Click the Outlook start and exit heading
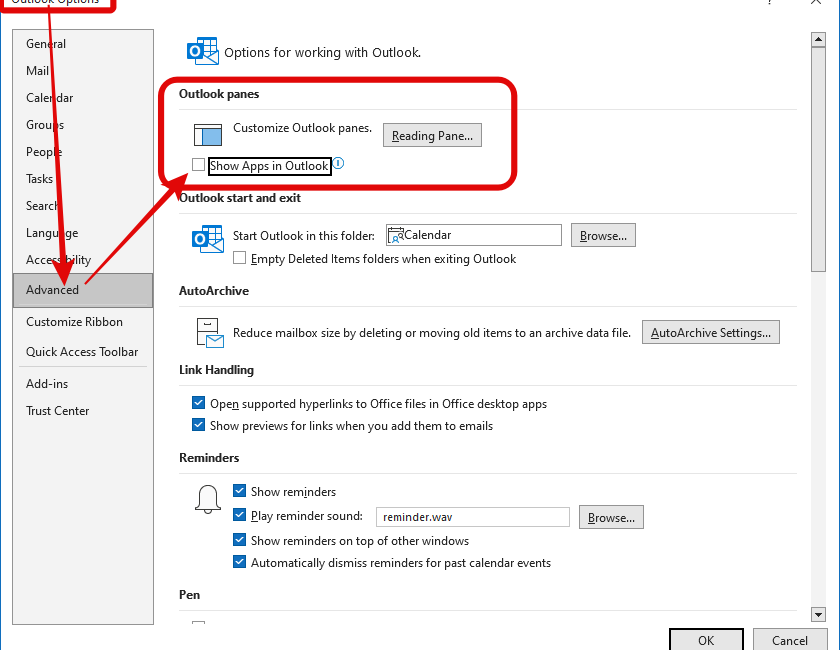The image size is (840, 650). click(240, 198)
